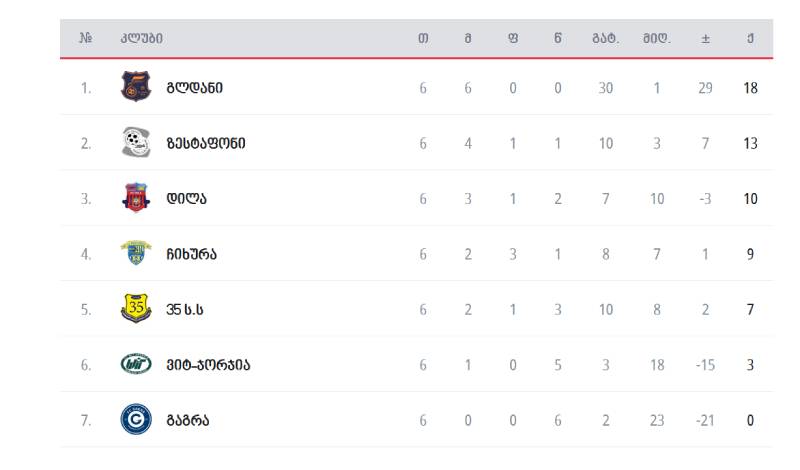Click the მიღ. column header
Viewport: 800px width, 470px height.
[x=657, y=38]
